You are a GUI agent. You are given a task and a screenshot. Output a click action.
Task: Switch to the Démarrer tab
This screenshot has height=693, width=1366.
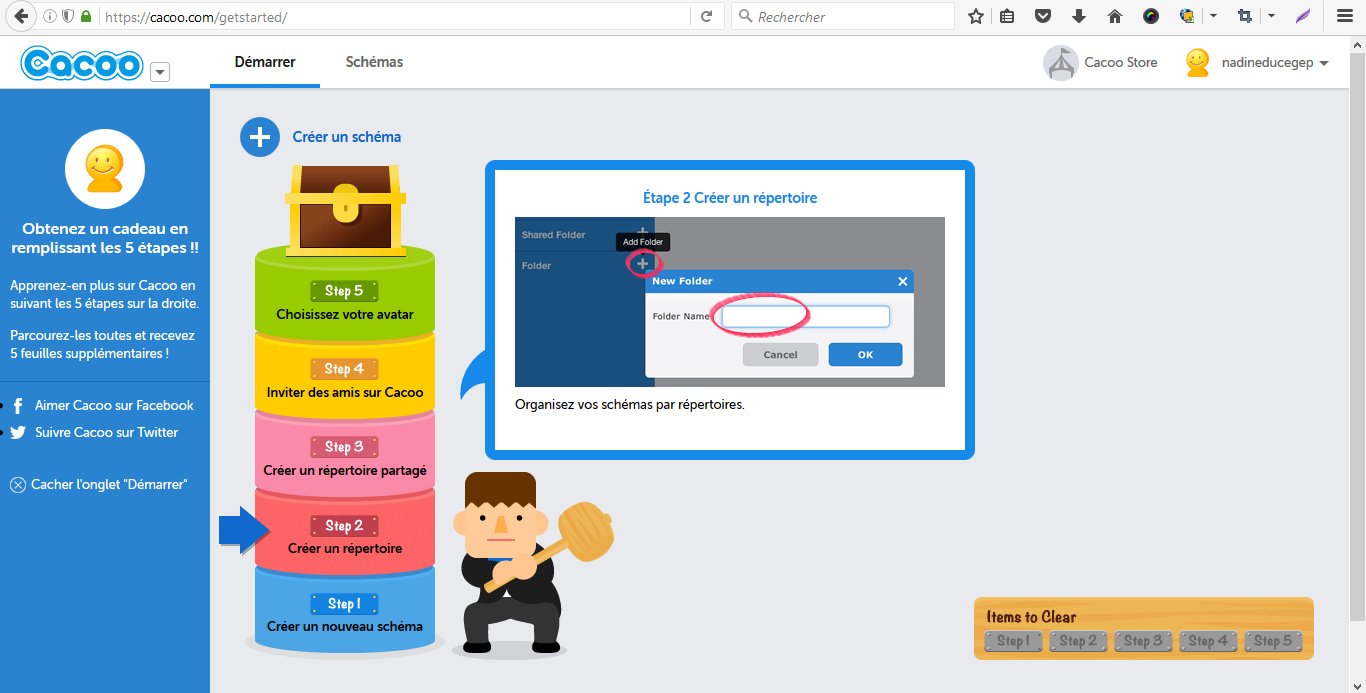point(265,62)
